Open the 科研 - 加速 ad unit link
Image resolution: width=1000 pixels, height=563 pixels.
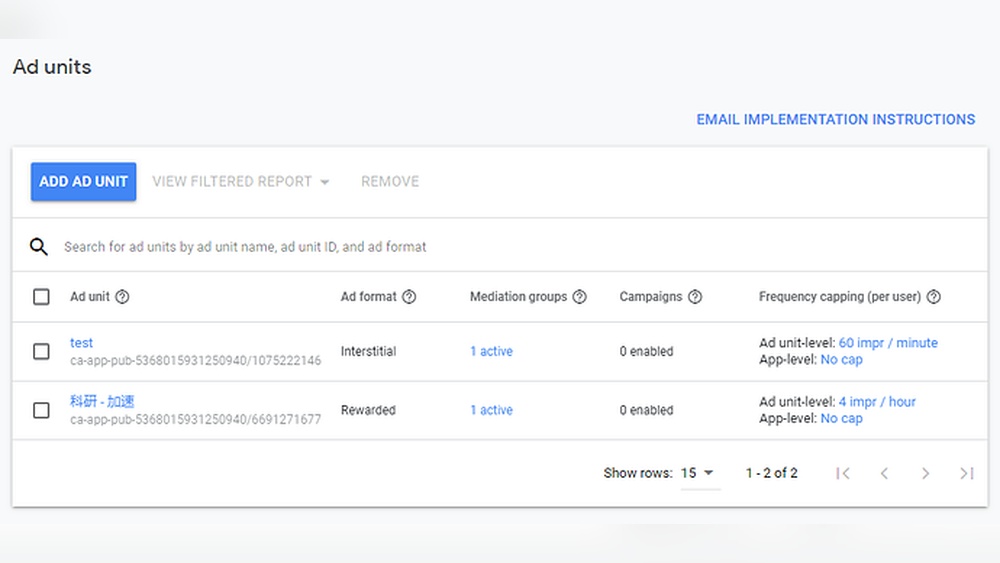point(102,401)
